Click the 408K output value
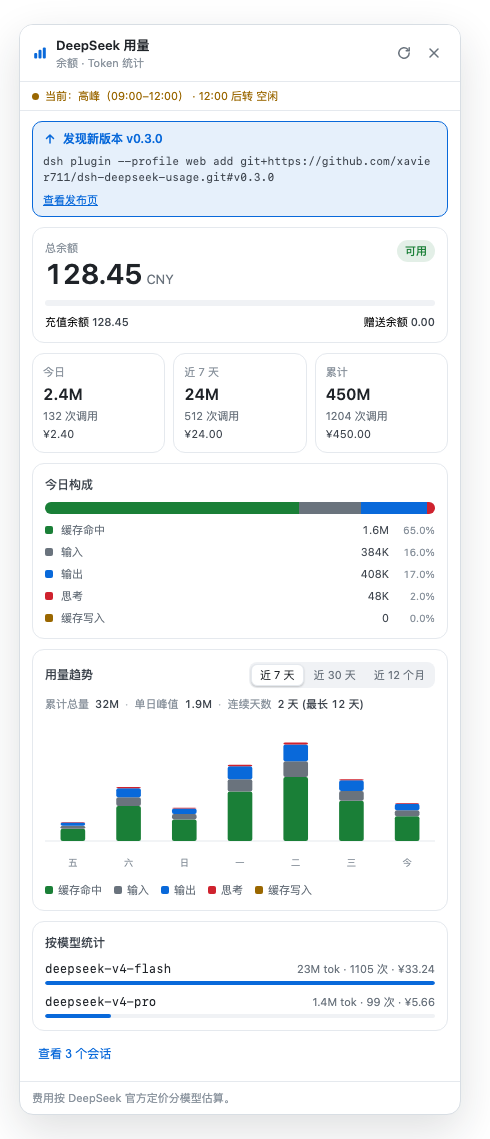The height and width of the screenshot is (1139, 490). click(375, 574)
